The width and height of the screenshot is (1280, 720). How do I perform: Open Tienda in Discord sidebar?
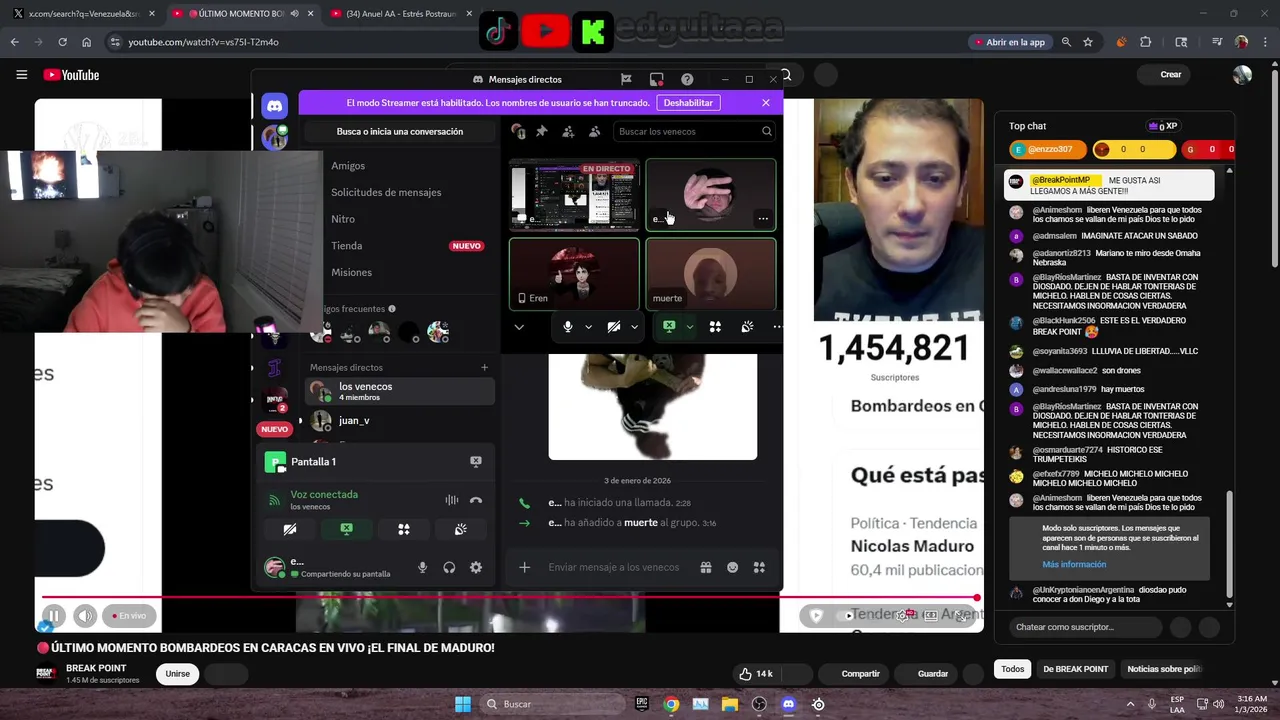point(347,246)
